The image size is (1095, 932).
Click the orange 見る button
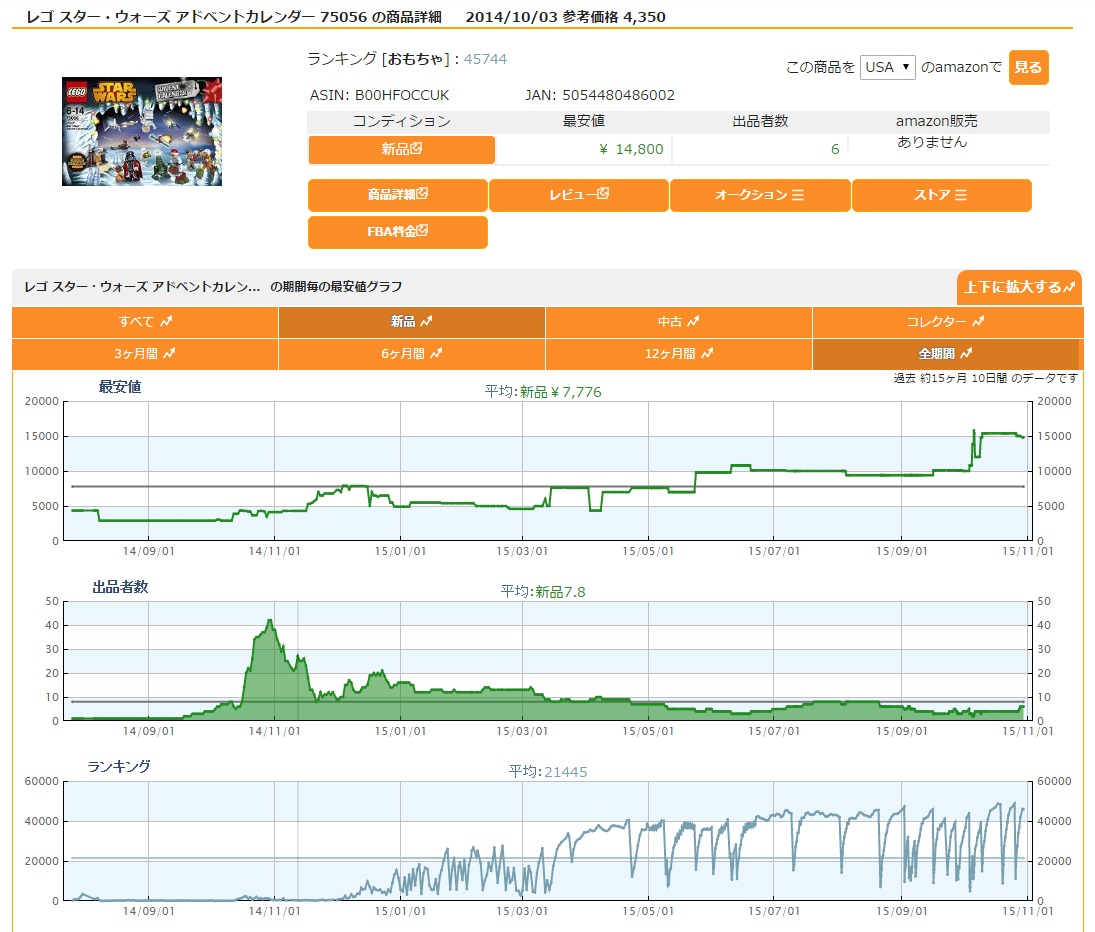[1028, 67]
